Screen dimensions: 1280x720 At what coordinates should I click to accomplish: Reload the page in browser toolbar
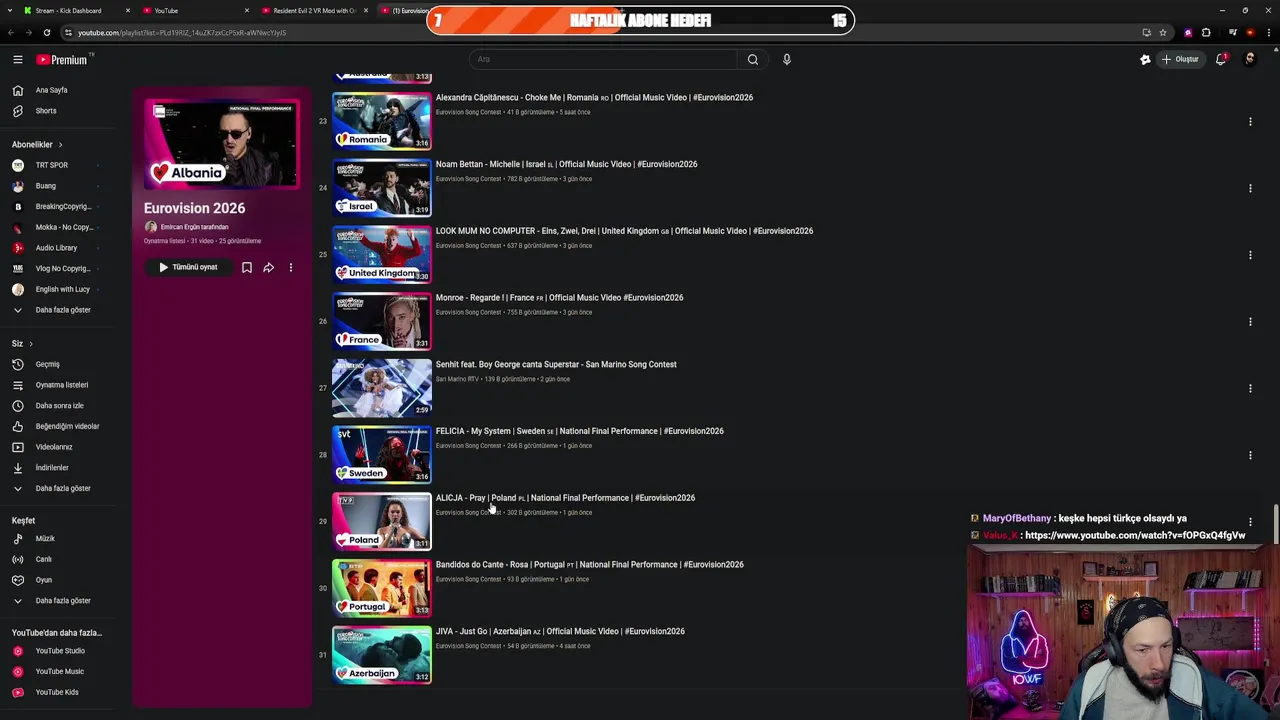point(46,32)
